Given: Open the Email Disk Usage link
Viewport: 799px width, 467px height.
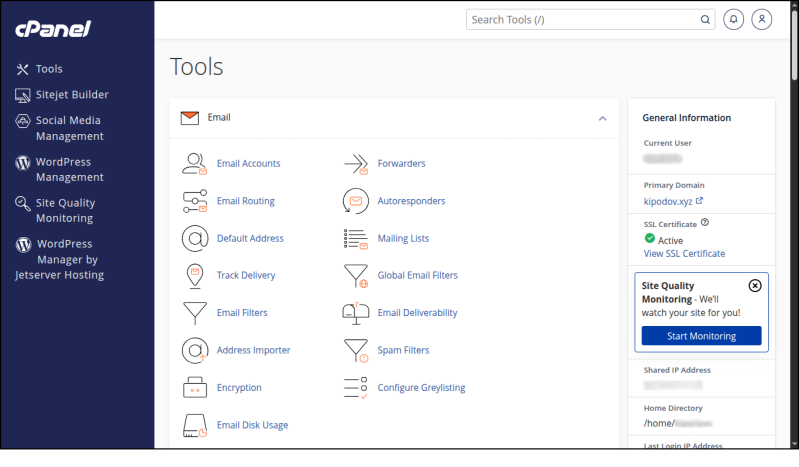Looking at the screenshot, I should tap(252, 425).
